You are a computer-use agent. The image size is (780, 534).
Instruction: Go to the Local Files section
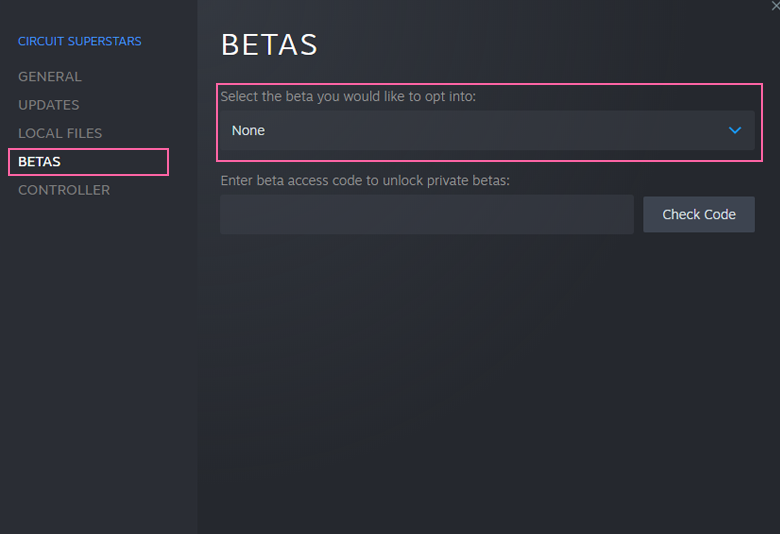coord(60,133)
